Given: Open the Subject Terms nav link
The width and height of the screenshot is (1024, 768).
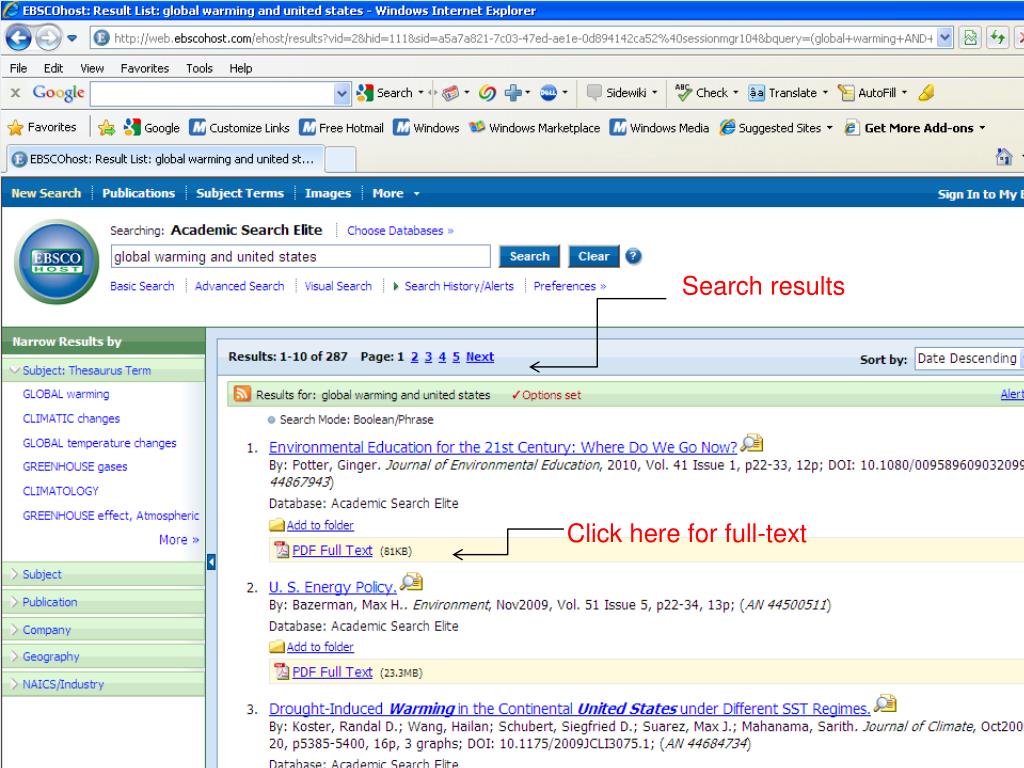Looking at the screenshot, I should [x=240, y=193].
